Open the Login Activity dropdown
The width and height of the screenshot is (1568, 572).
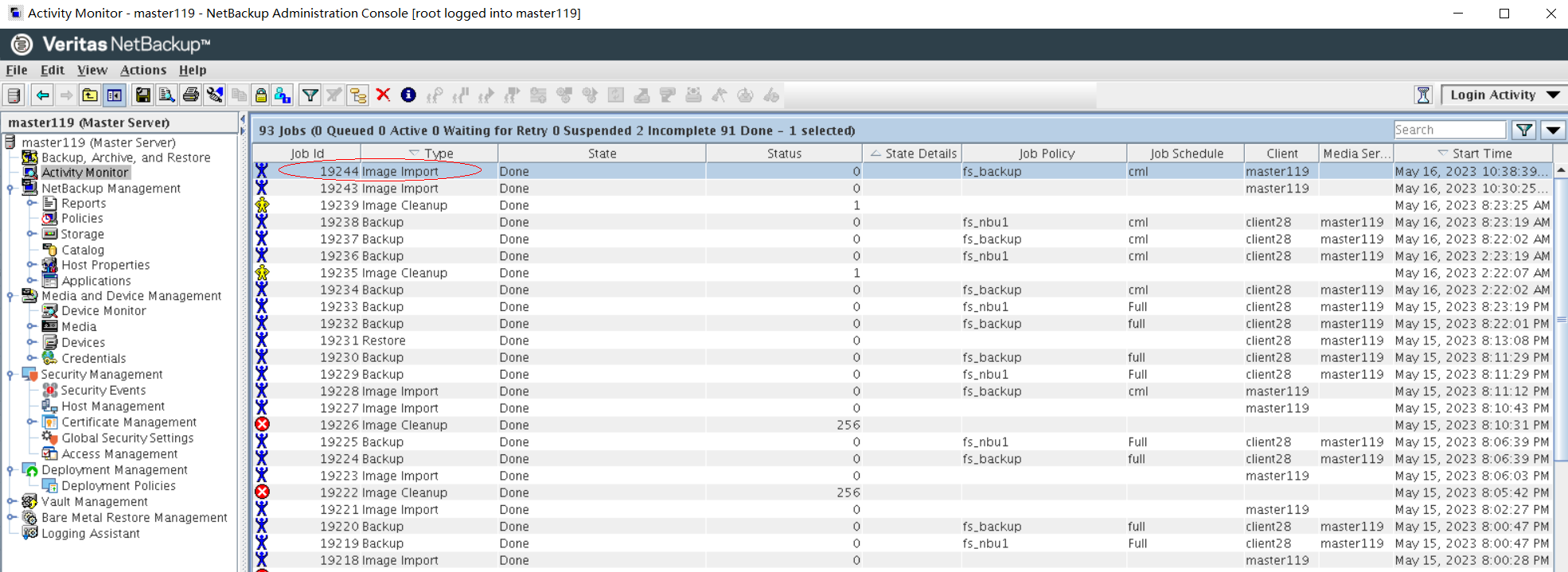1552,95
